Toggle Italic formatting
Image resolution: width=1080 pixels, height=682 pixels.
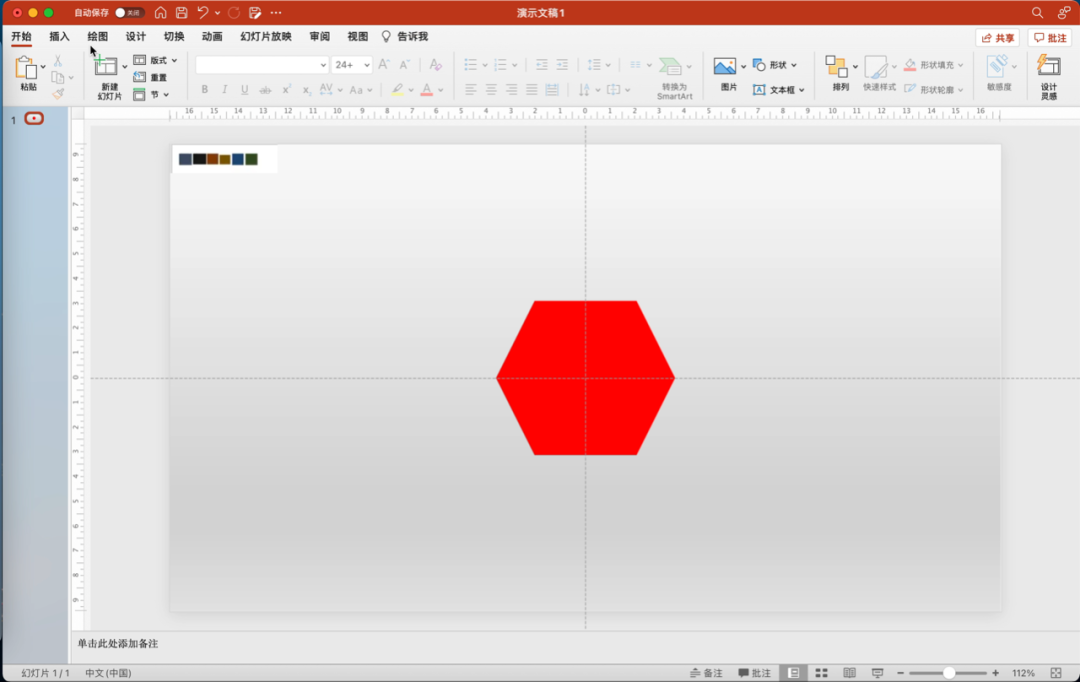click(x=225, y=90)
